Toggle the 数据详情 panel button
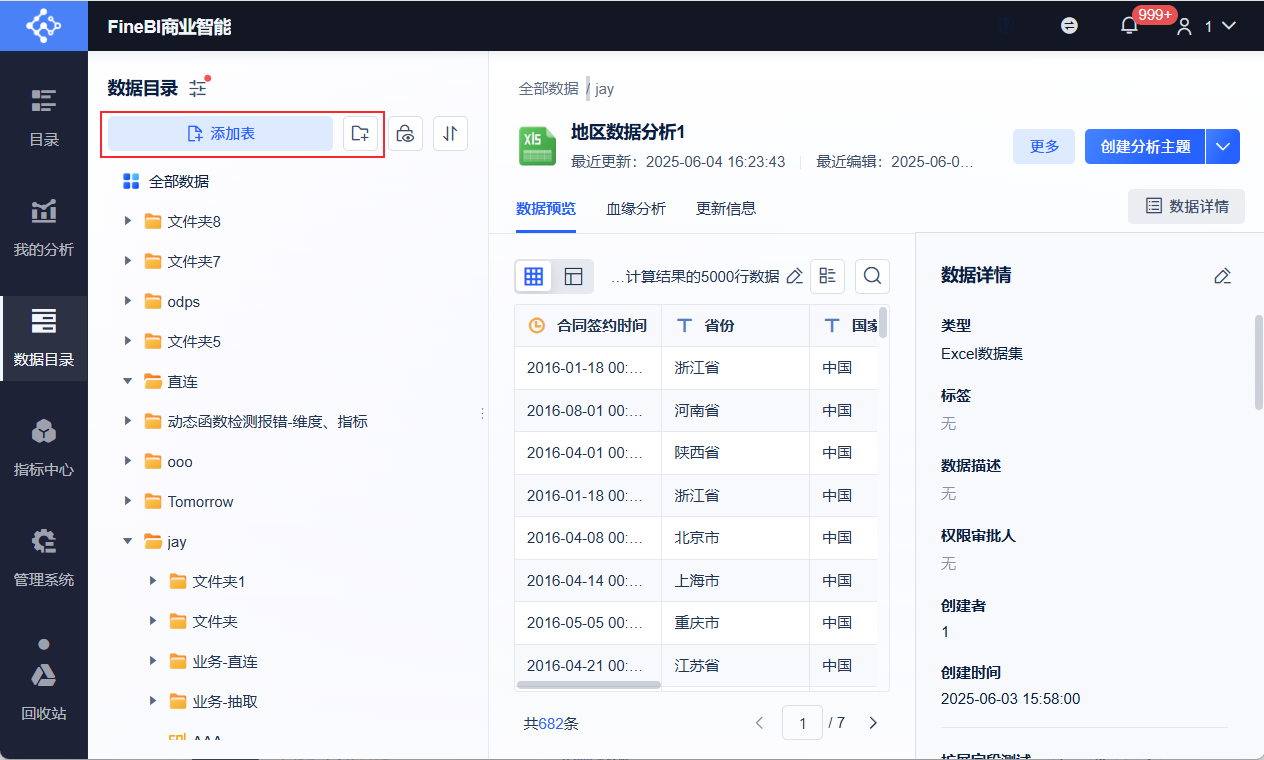This screenshot has height=760, width=1264. (1186, 206)
